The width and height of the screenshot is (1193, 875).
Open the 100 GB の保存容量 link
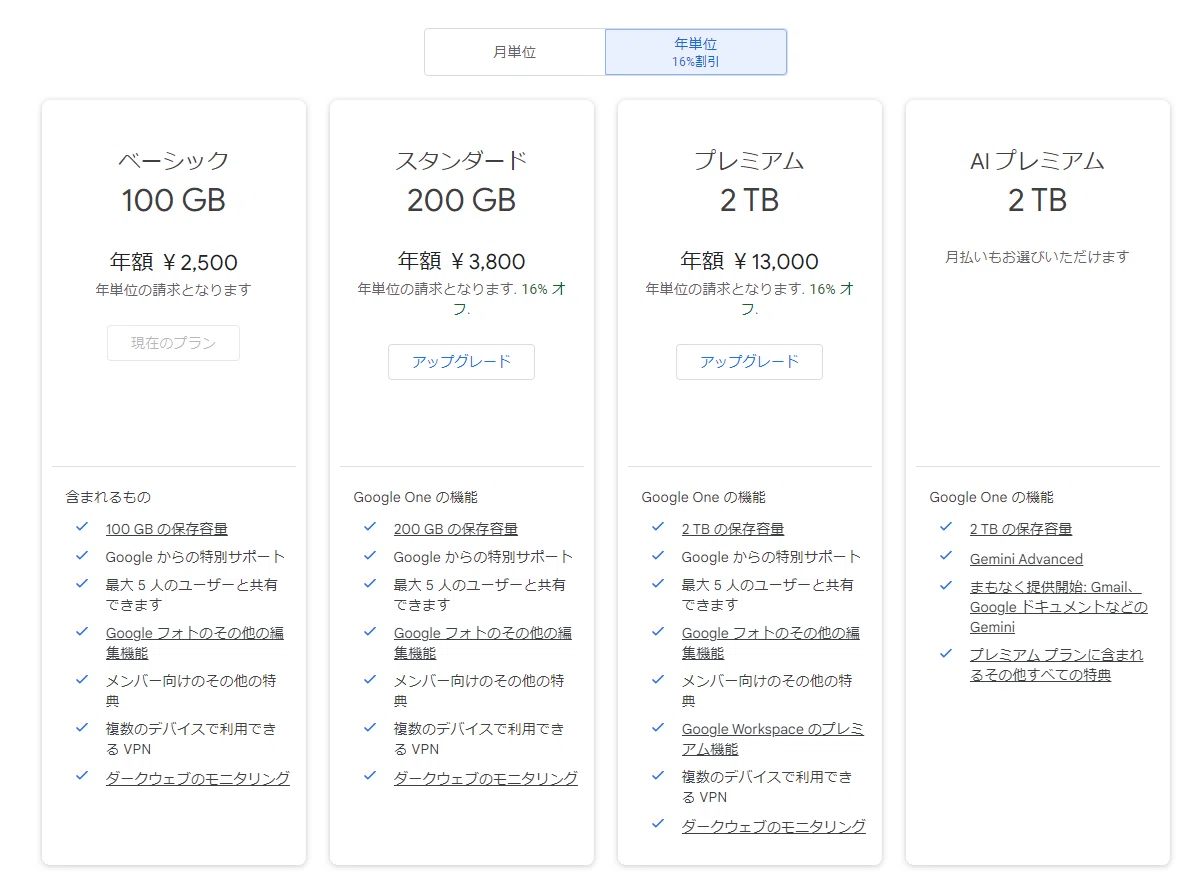[x=167, y=529]
